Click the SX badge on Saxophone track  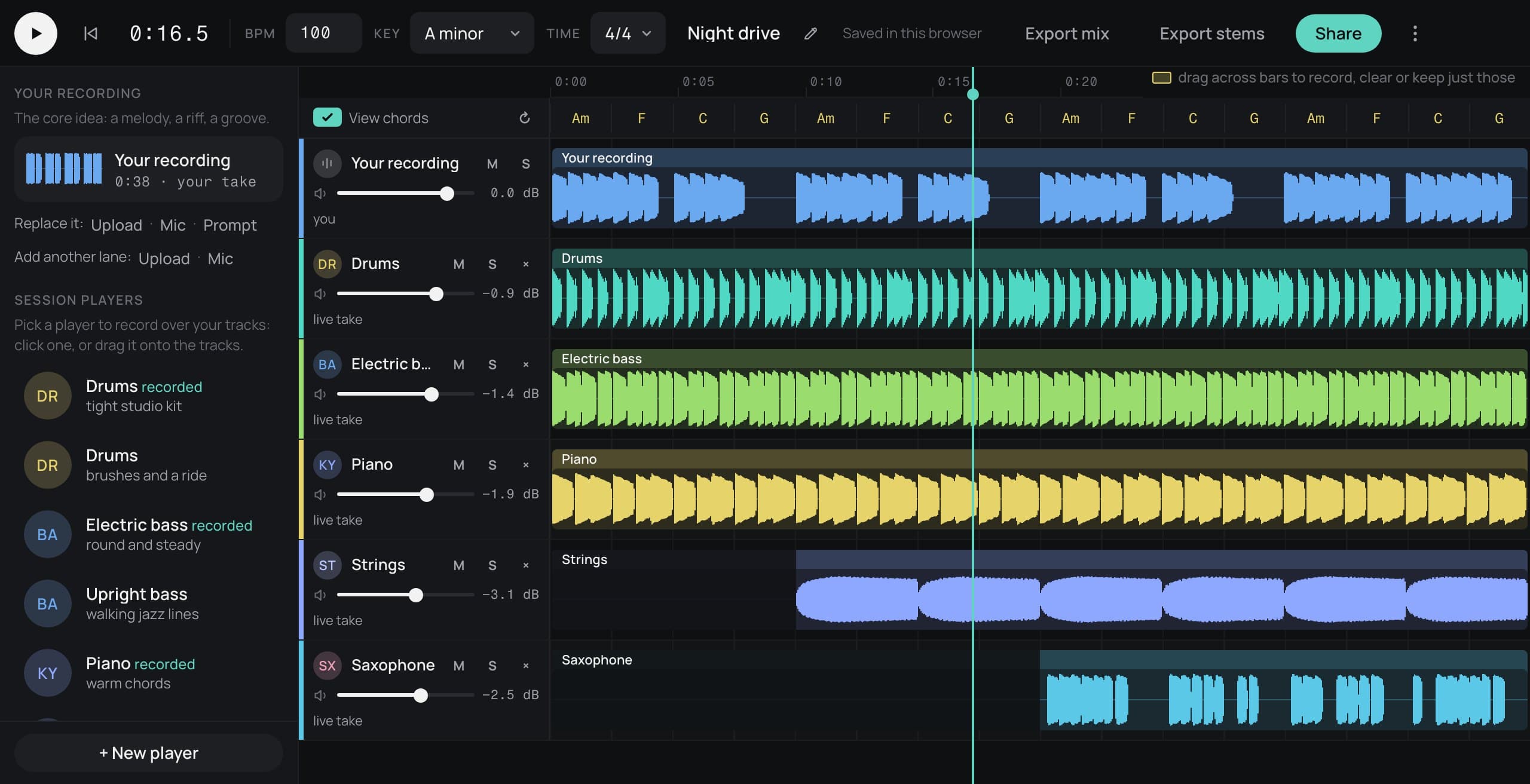(x=328, y=666)
